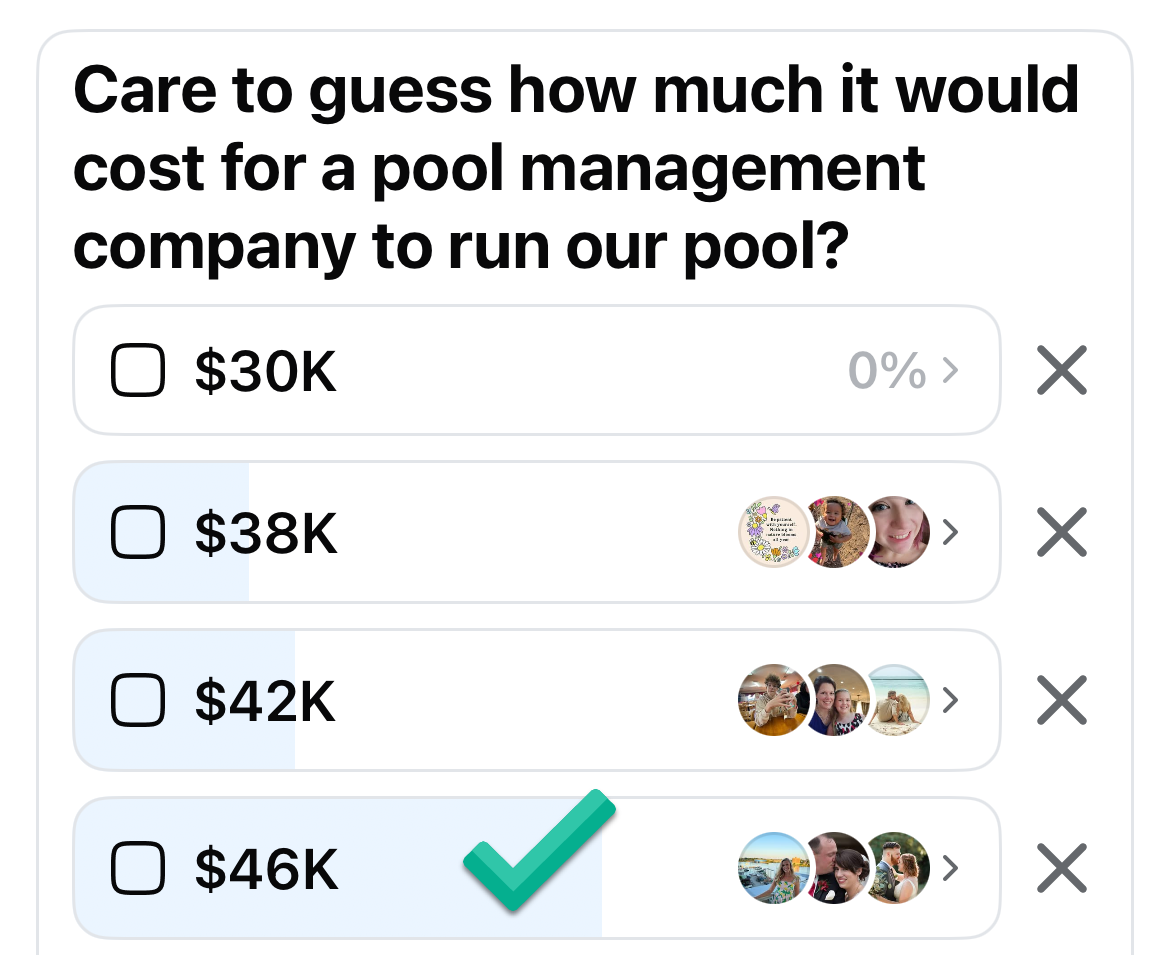Remove the $38K poll option
The image size is (1167, 955).
[x=1062, y=532]
